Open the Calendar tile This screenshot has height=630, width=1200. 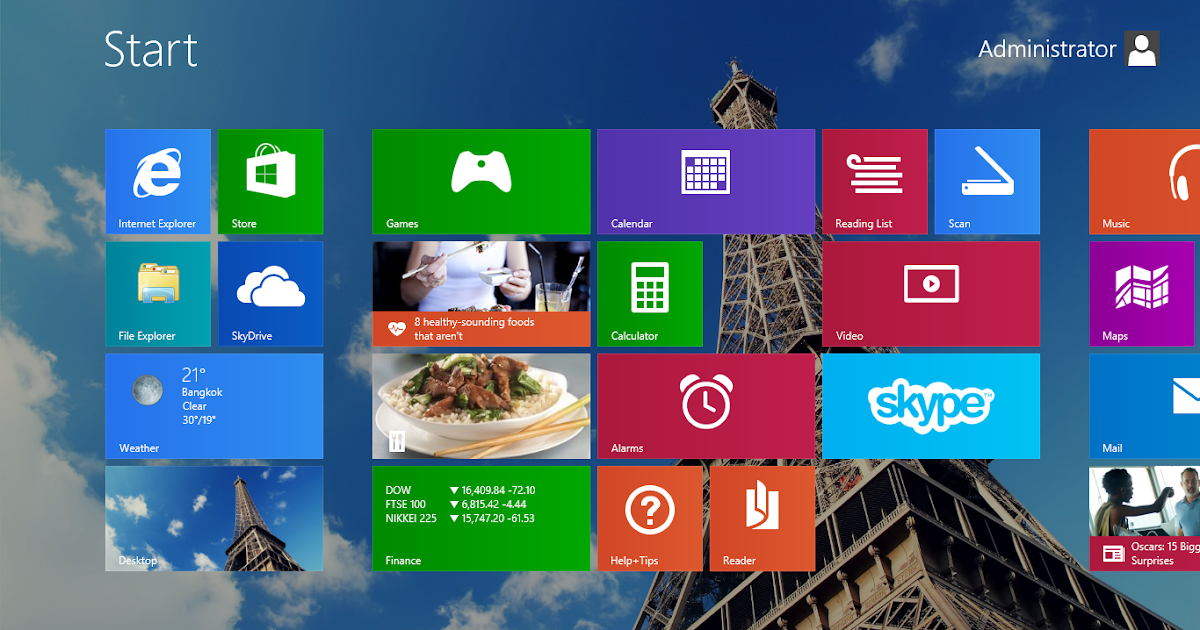(x=706, y=182)
